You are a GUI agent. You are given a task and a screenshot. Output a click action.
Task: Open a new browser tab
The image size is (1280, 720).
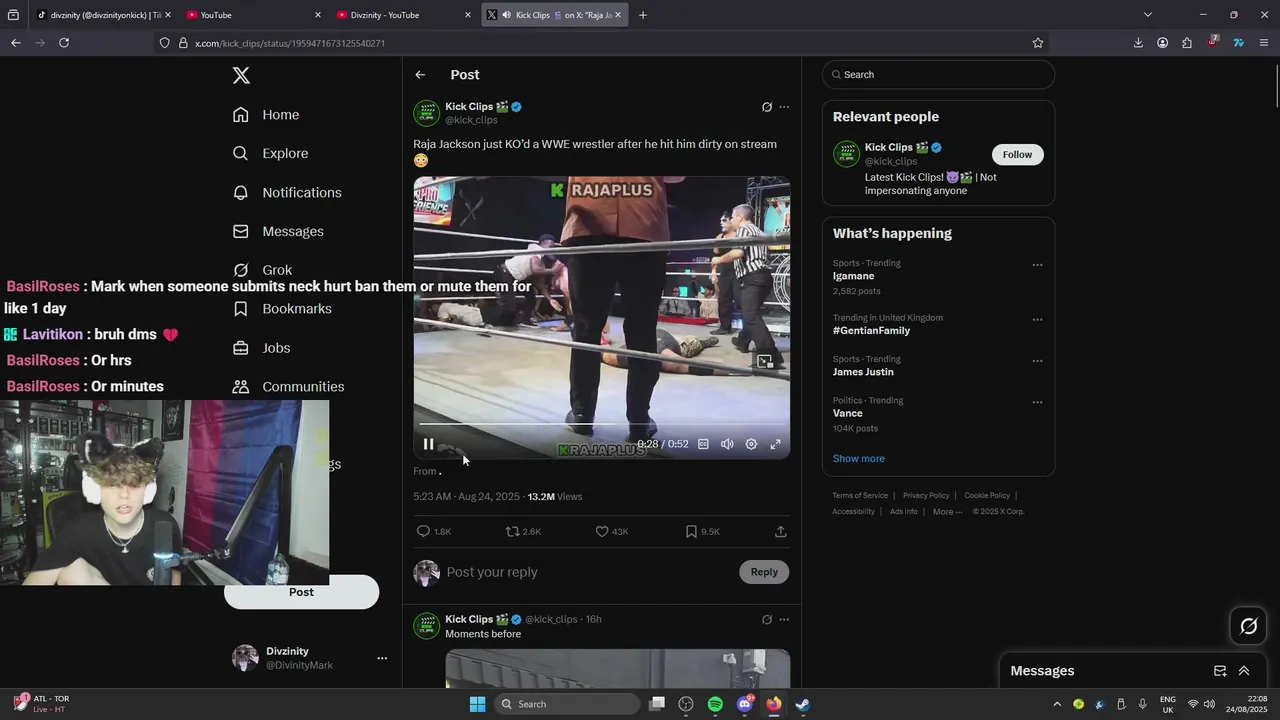coord(642,15)
